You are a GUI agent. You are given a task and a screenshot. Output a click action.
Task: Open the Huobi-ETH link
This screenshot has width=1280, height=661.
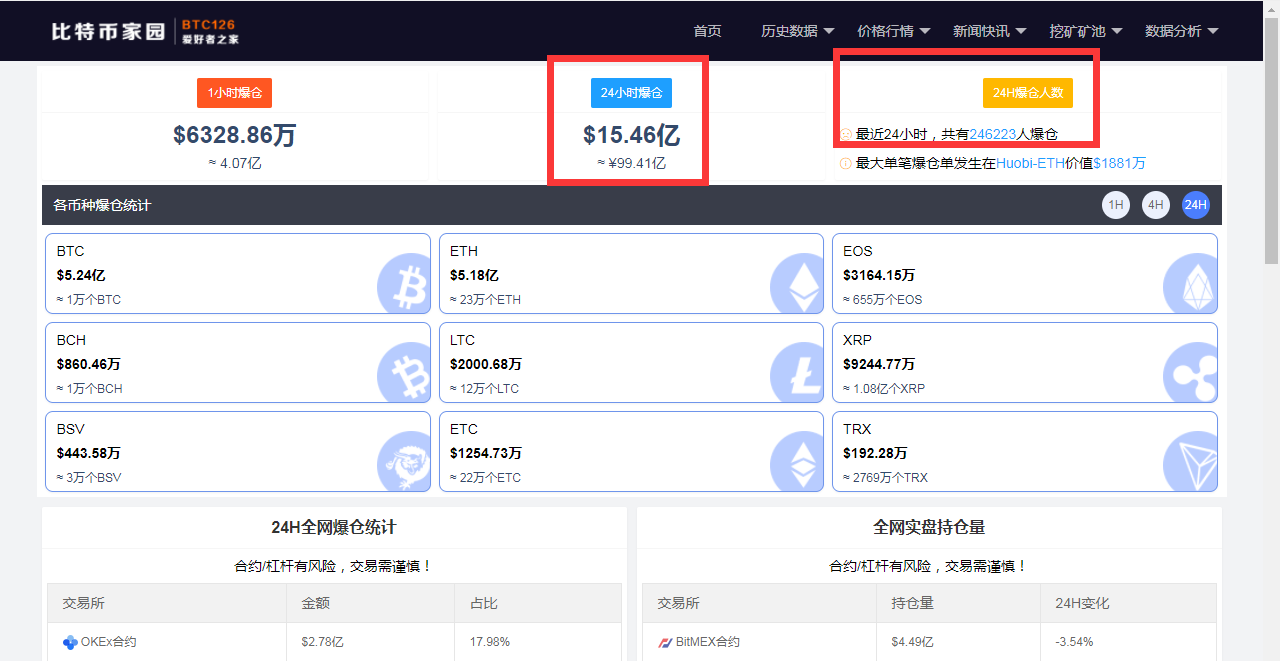[1030, 163]
